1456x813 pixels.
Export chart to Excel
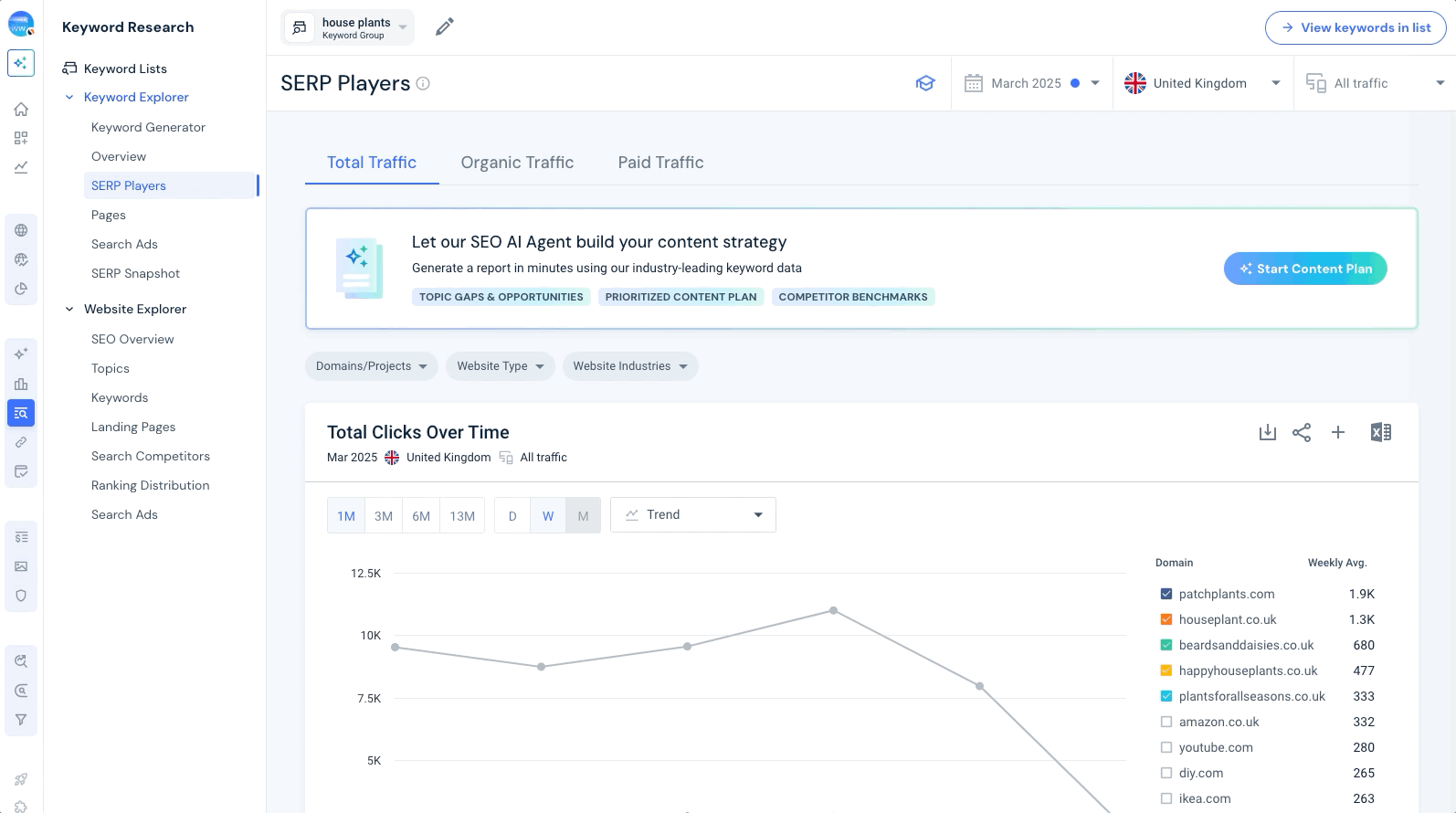pos(1380,432)
